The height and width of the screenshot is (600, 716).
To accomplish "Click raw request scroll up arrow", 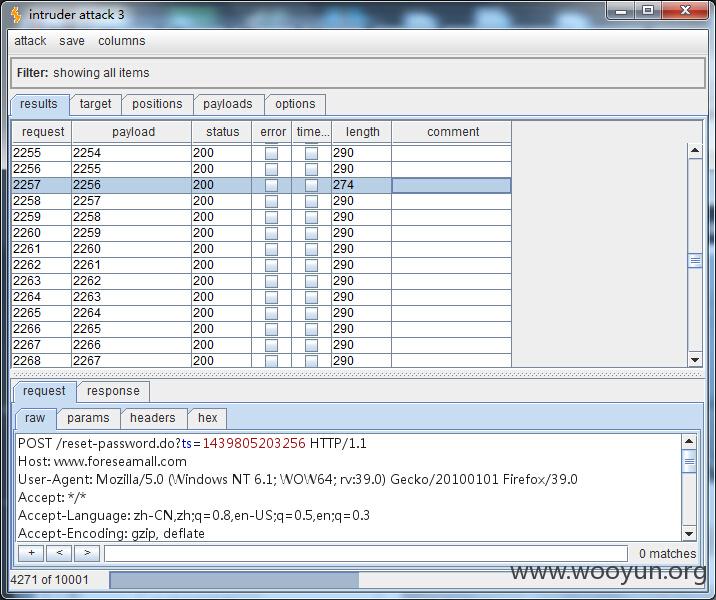I will click(x=689, y=442).
